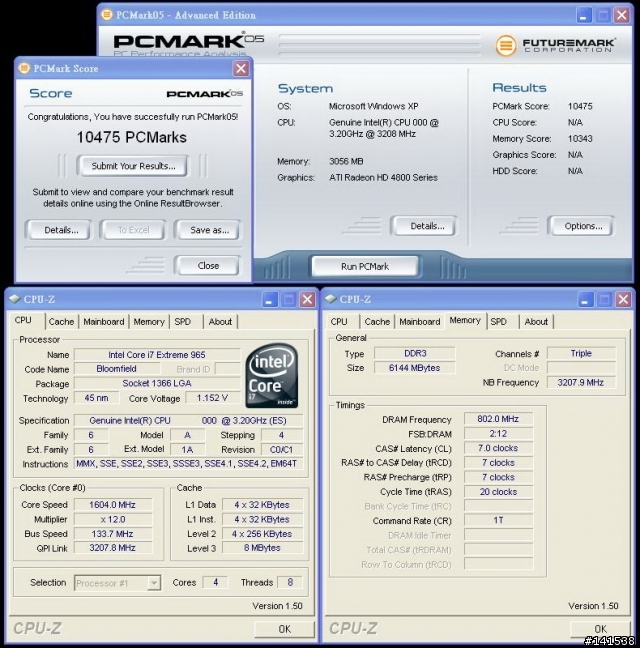The width and height of the screenshot is (640, 649).
Task: Click PCMark Score dialog title icon
Action: point(24,68)
